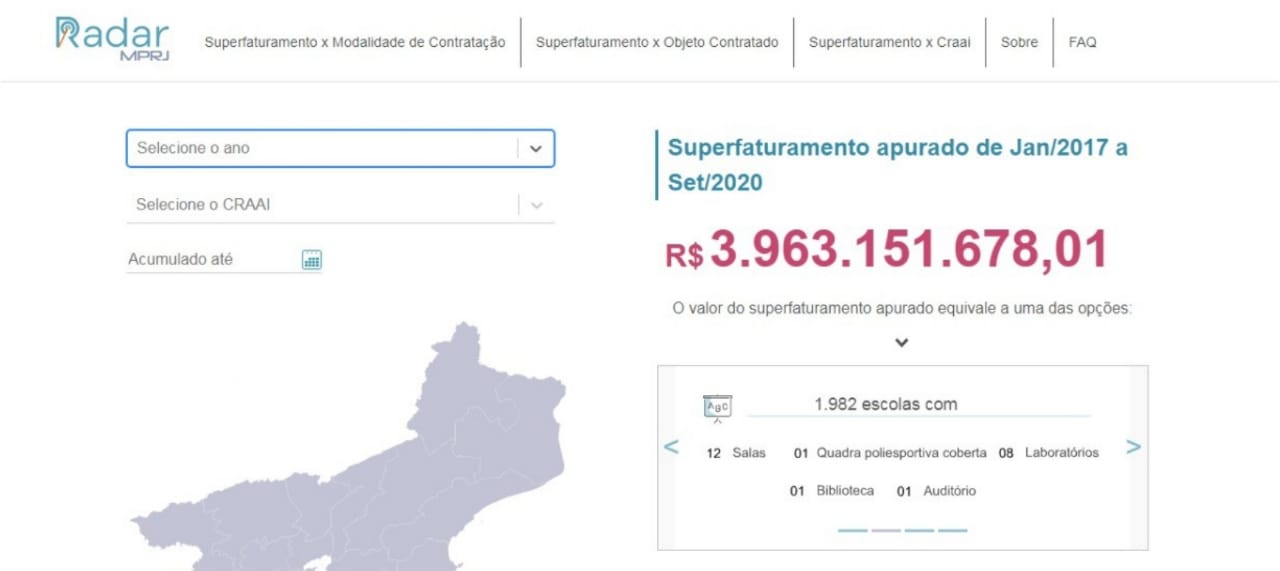Image resolution: width=1280 pixels, height=571 pixels.
Task: Open the 'Selecione o CRAAI' dropdown arrow
Action: point(536,205)
